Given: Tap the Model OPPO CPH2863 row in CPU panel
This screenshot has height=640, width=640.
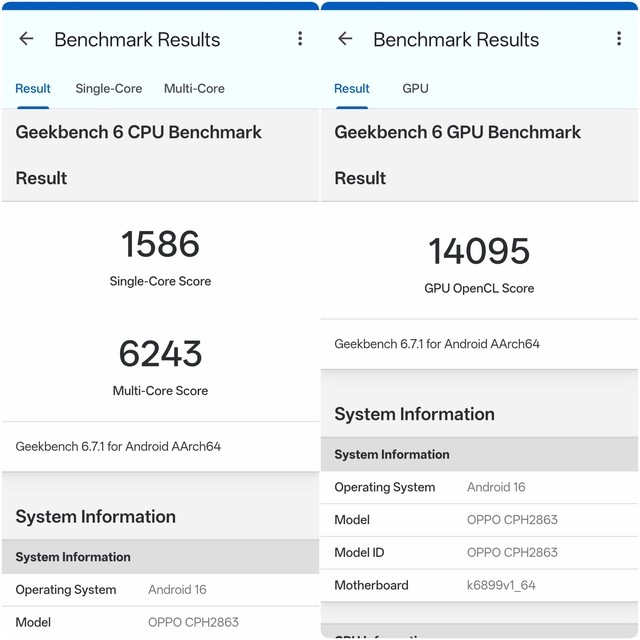Looking at the screenshot, I should coord(160,622).
